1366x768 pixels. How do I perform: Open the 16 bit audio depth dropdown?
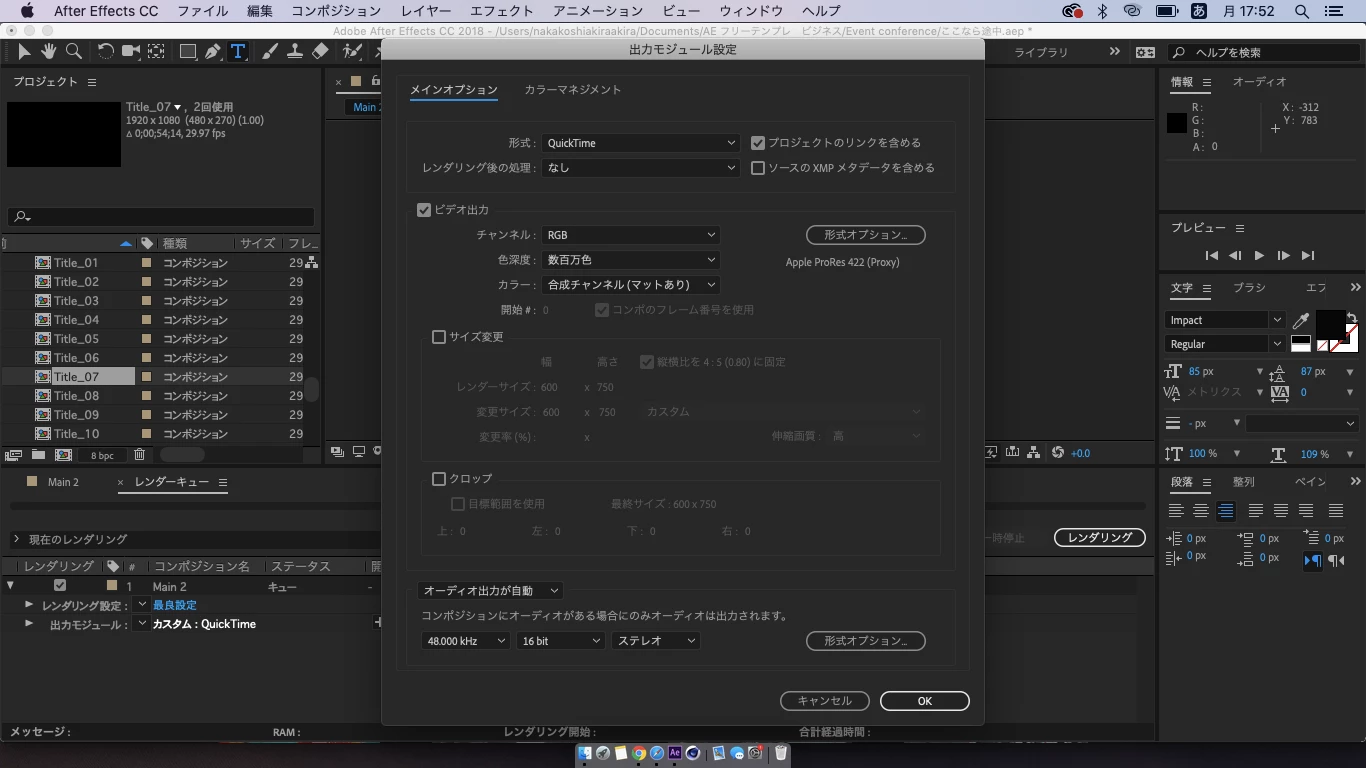click(x=560, y=641)
